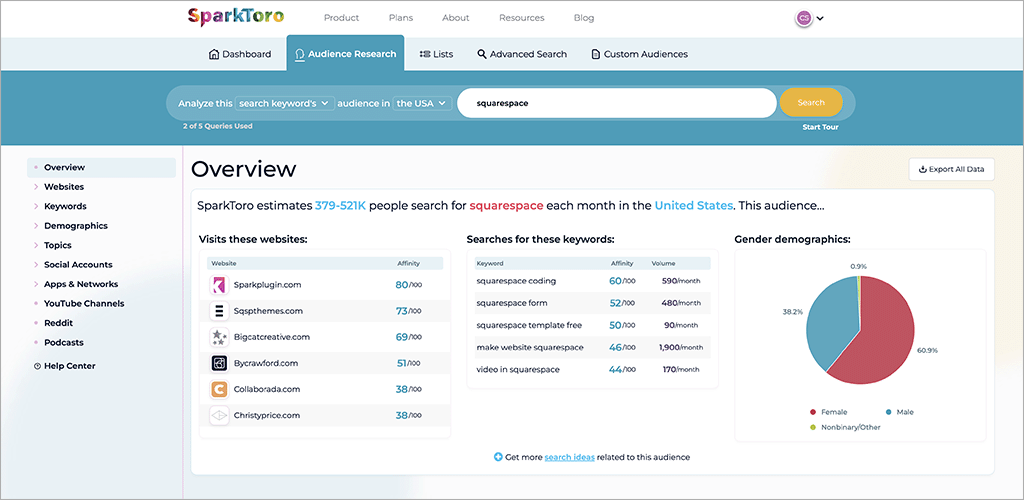The image size is (1024, 500).
Task: Click the yellow Search button
Action: (x=811, y=102)
